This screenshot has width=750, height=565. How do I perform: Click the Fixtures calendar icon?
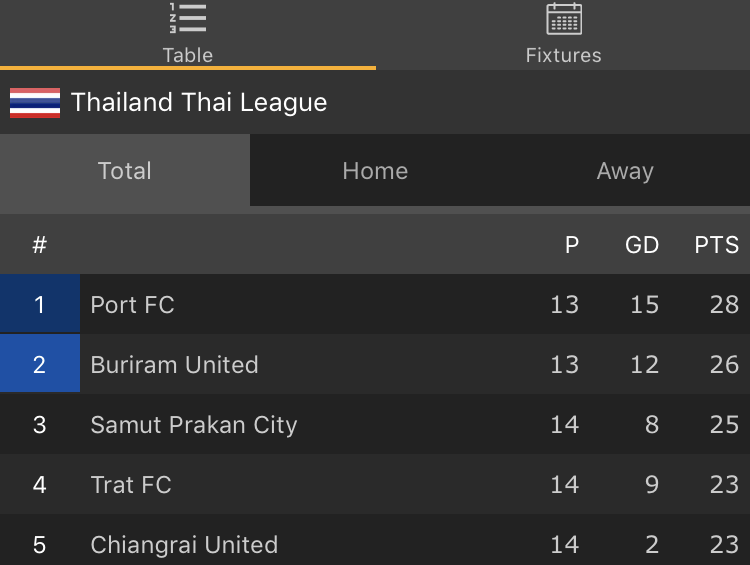click(563, 19)
